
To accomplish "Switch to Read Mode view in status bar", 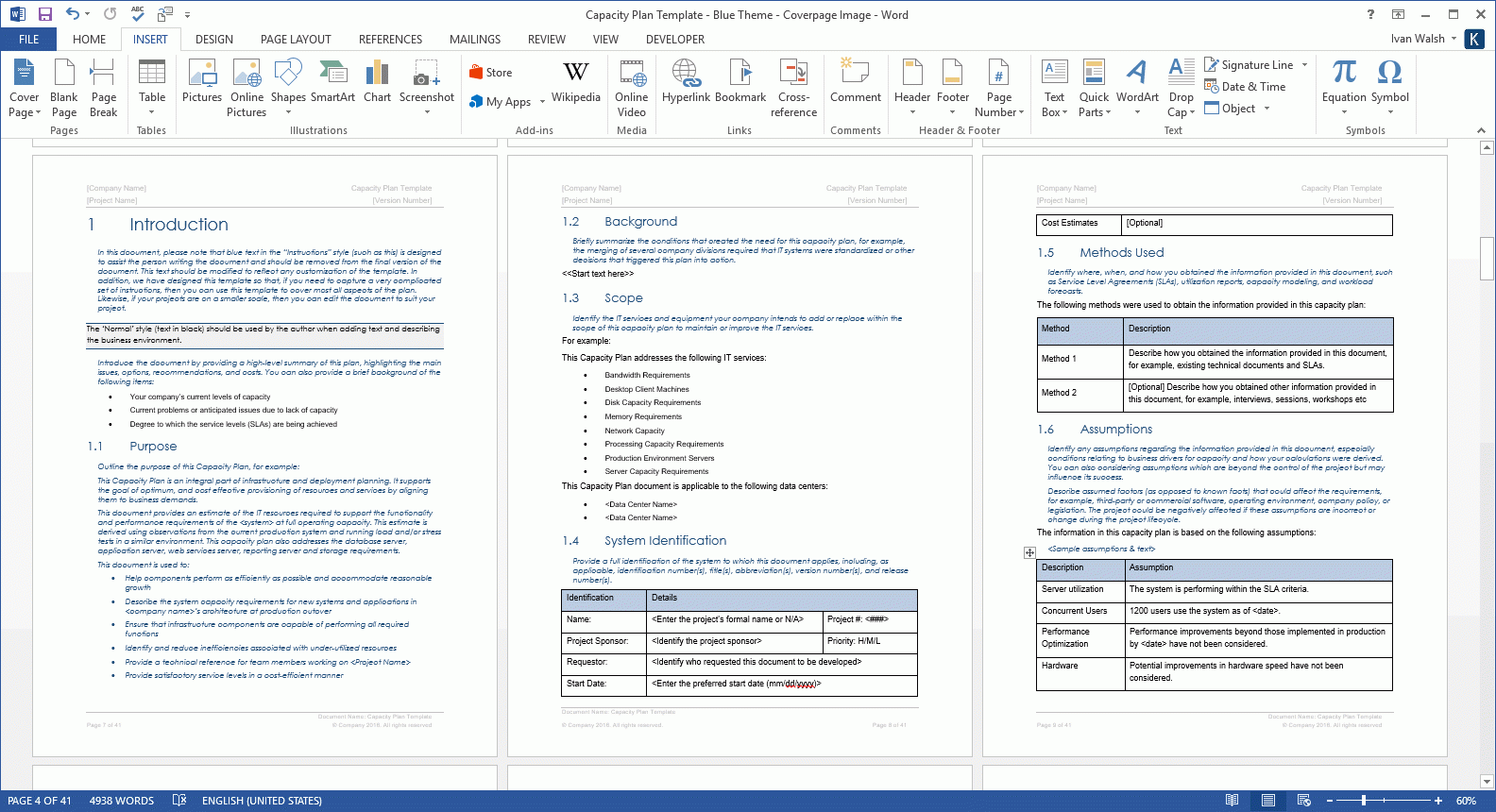I will pyautogui.click(x=1232, y=801).
